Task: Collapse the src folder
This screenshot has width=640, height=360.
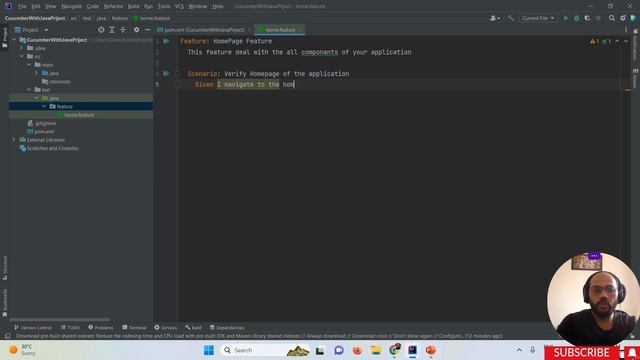Action: click(22, 56)
